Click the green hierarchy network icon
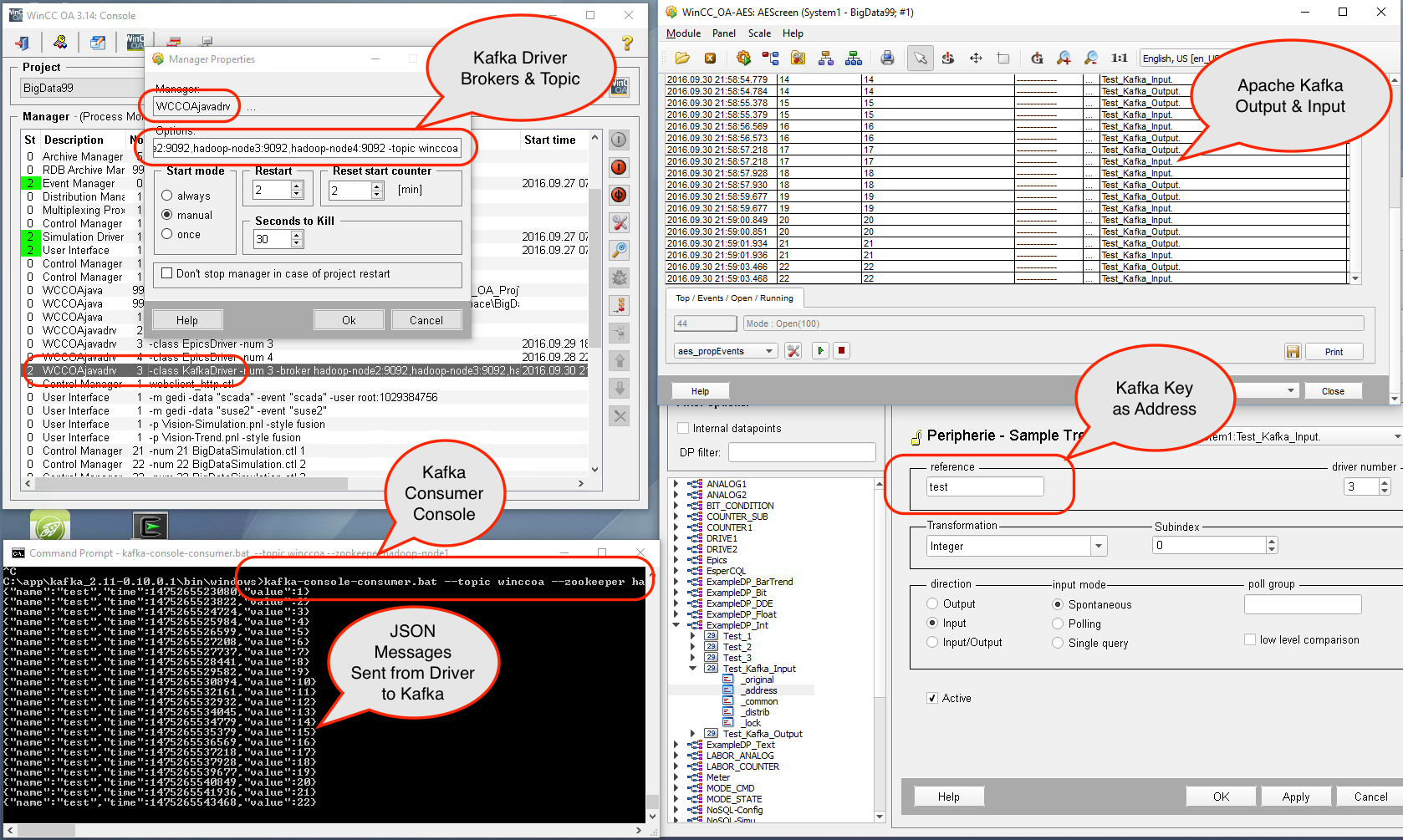Screen dimensions: 1403x840 pos(854,58)
